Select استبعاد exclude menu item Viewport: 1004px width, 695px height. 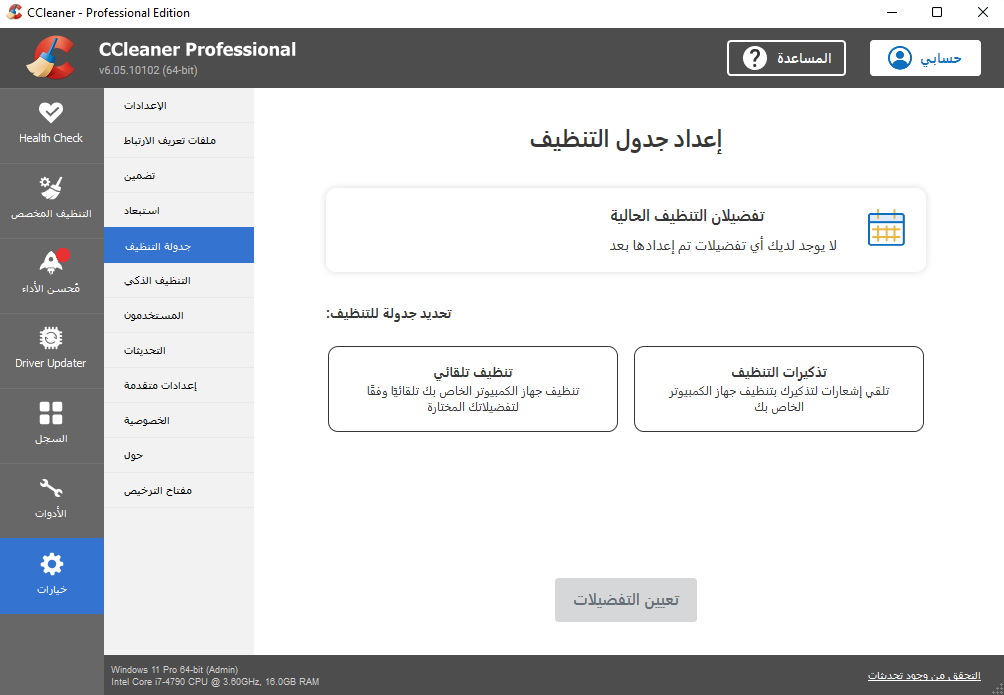click(x=179, y=210)
